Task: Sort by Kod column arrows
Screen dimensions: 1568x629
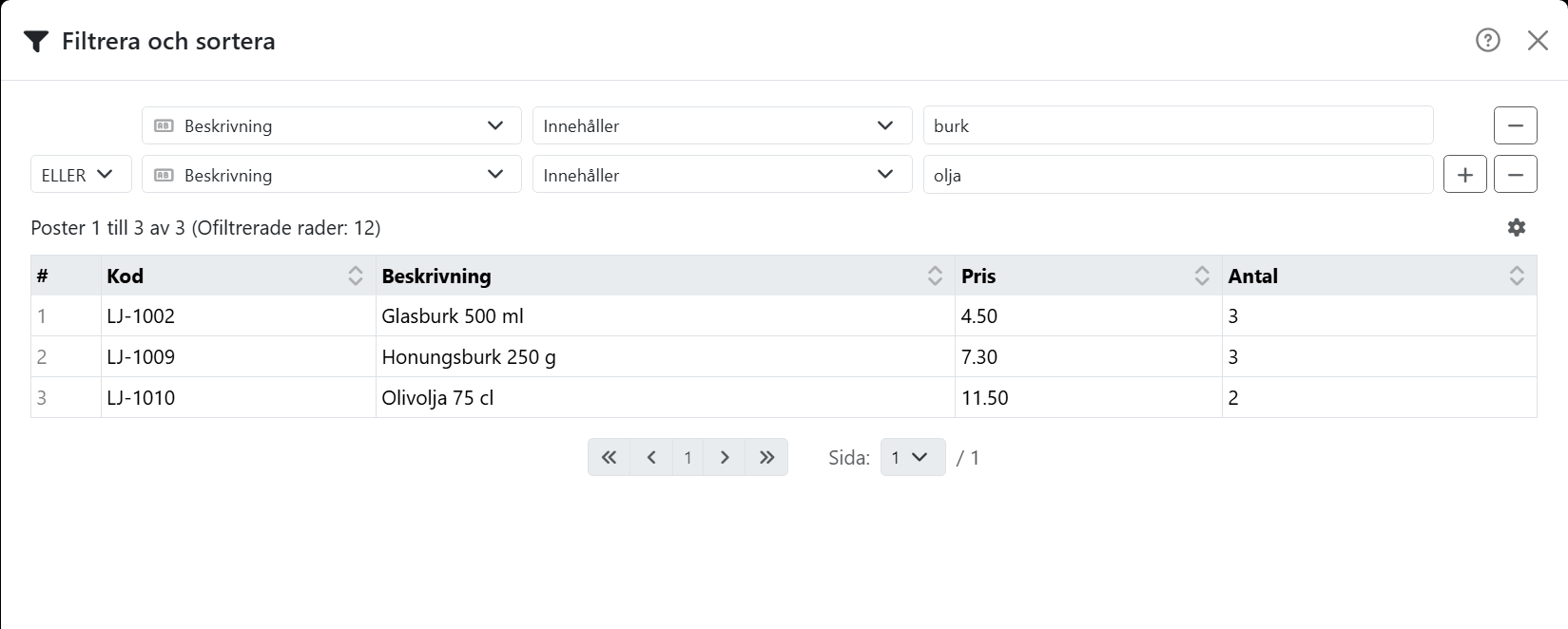Action: coord(356,276)
